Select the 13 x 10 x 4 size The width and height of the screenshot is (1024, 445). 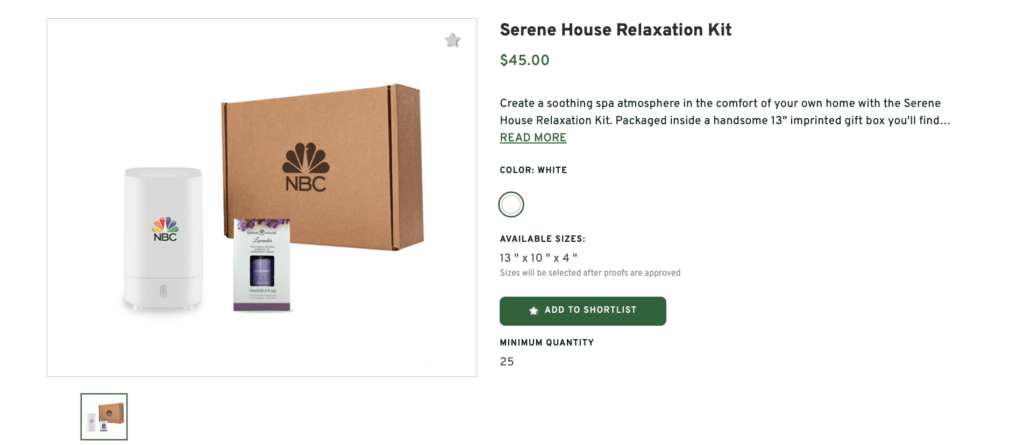539,258
